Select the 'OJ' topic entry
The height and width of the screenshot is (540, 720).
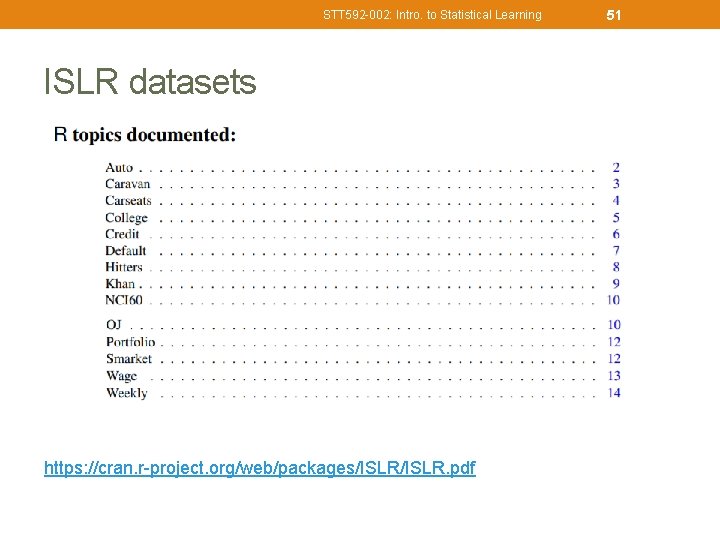[114, 325]
